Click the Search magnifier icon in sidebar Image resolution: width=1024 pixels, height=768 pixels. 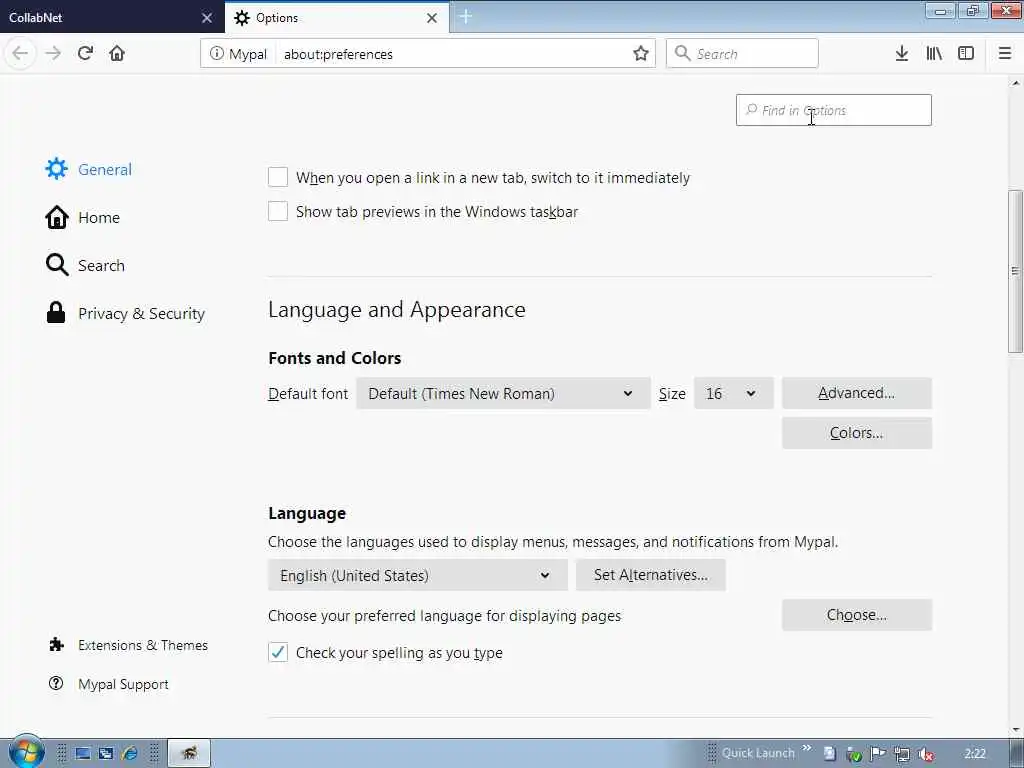pyautogui.click(x=57, y=265)
